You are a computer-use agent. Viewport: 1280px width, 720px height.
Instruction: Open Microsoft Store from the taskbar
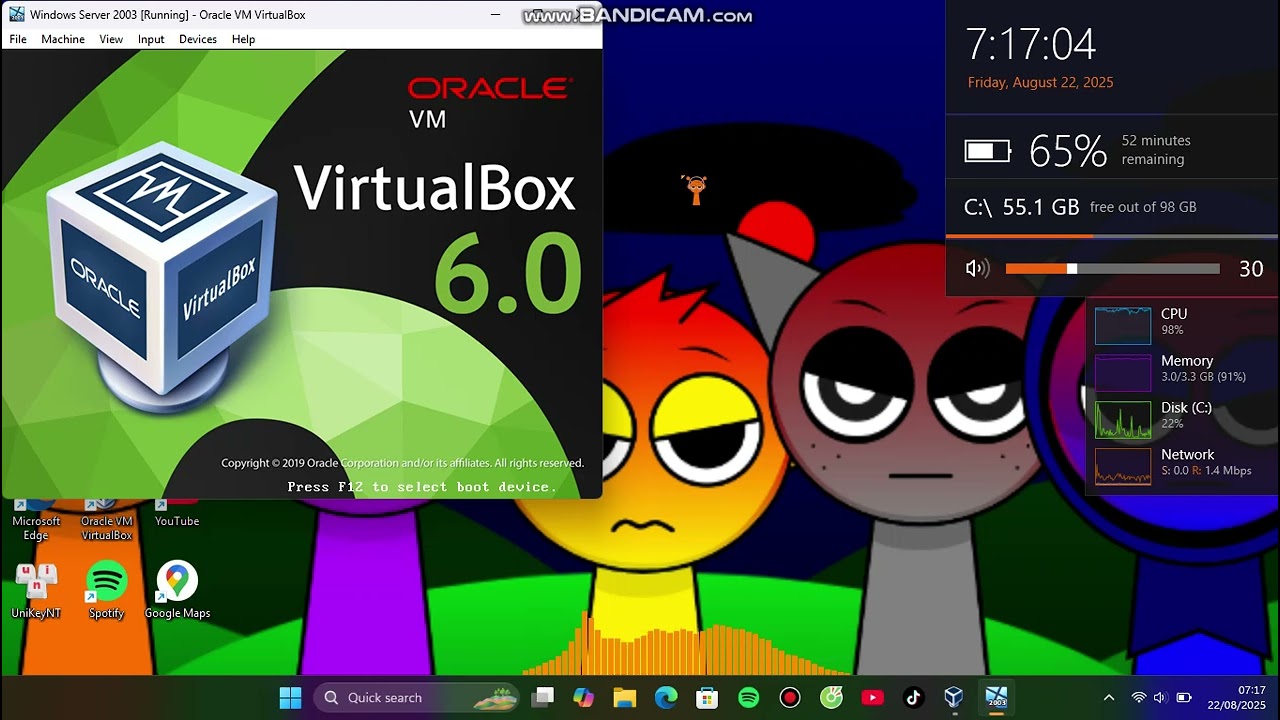click(x=707, y=698)
